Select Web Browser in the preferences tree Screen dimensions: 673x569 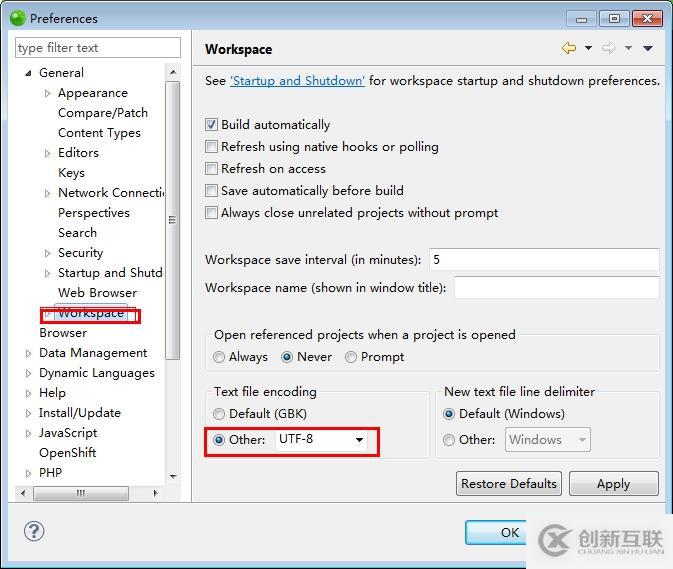pyautogui.click(x=97, y=293)
